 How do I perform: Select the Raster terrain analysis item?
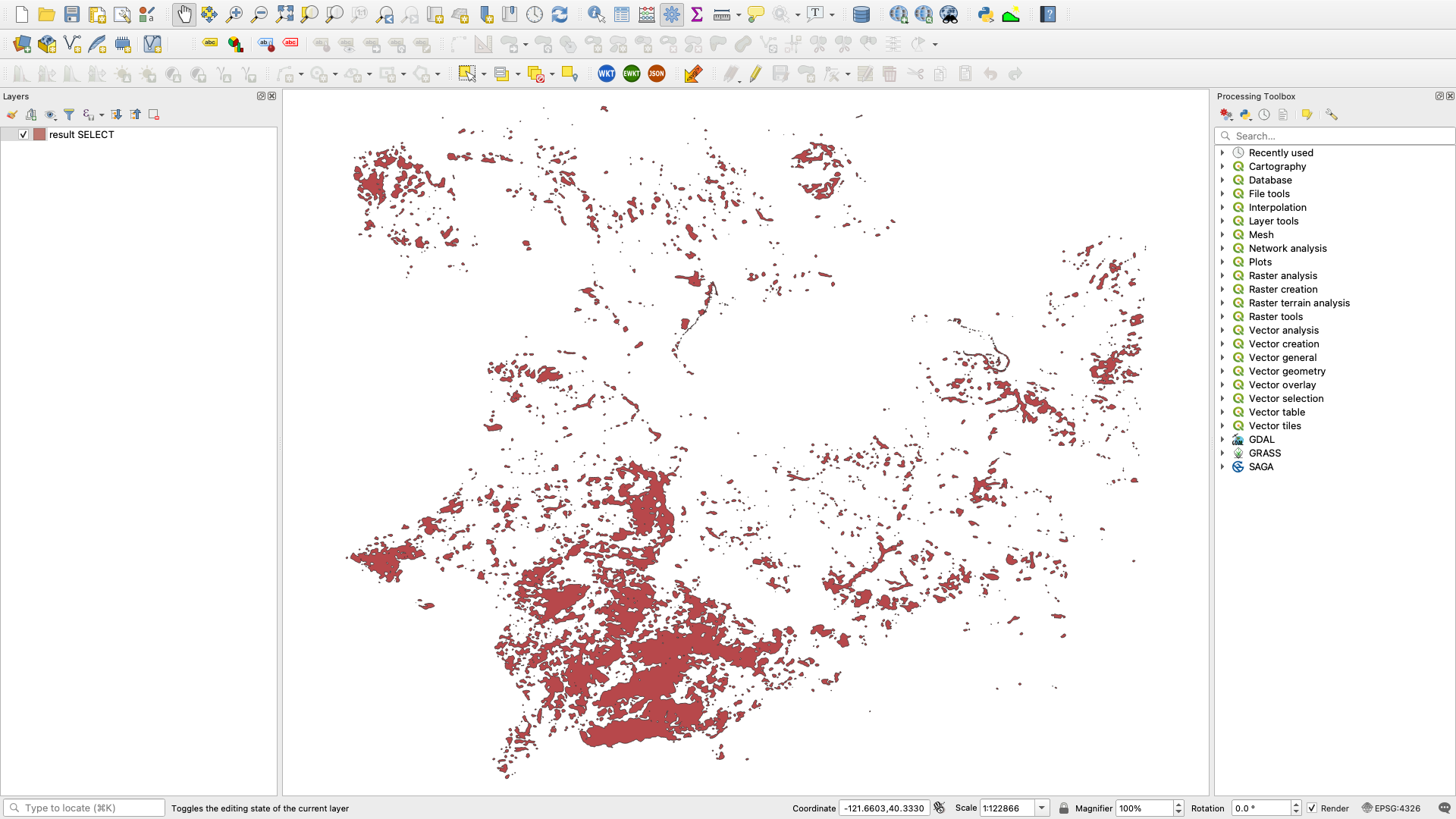pos(1299,303)
